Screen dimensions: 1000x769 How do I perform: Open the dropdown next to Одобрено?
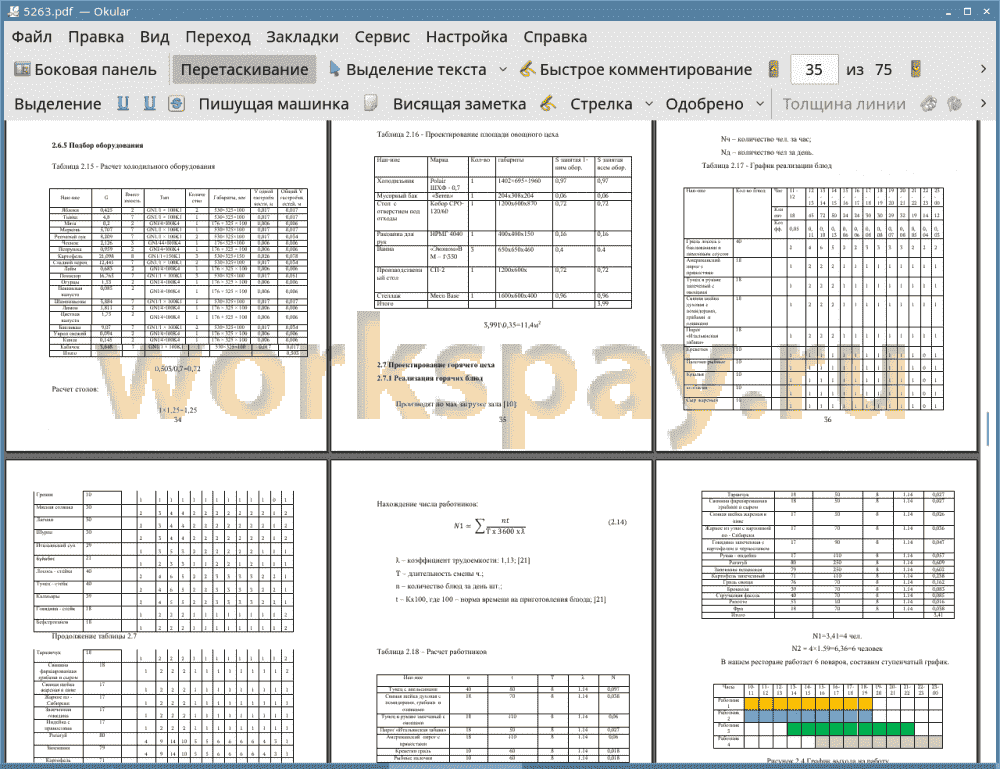tap(760, 104)
